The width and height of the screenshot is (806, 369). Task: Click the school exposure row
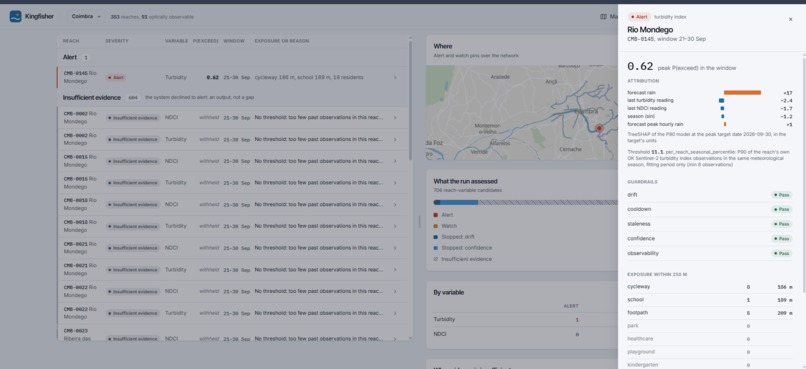[x=709, y=300]
